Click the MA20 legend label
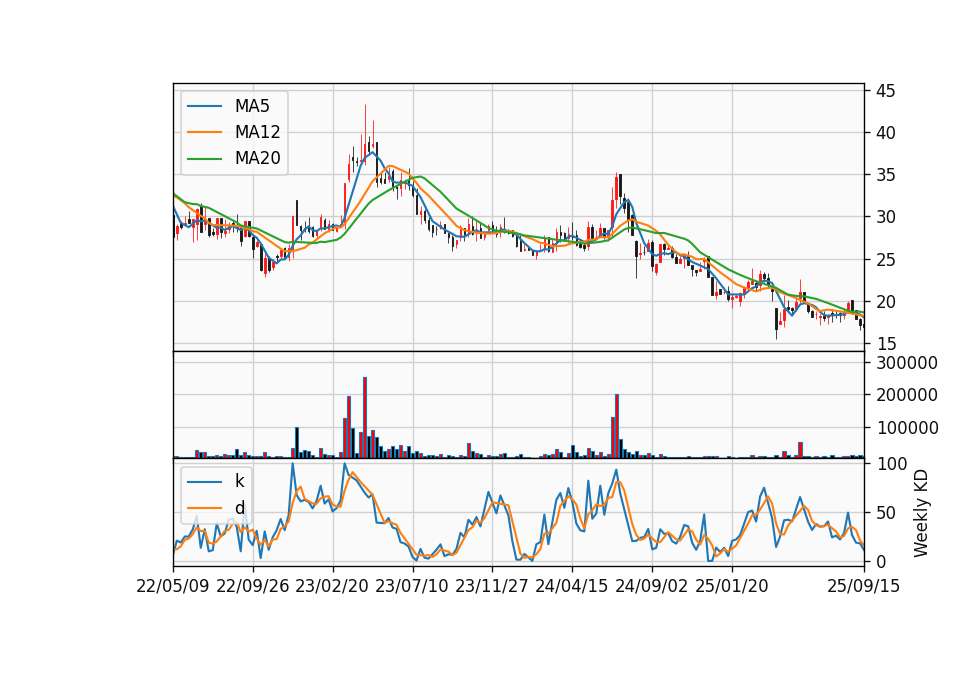 257,158
